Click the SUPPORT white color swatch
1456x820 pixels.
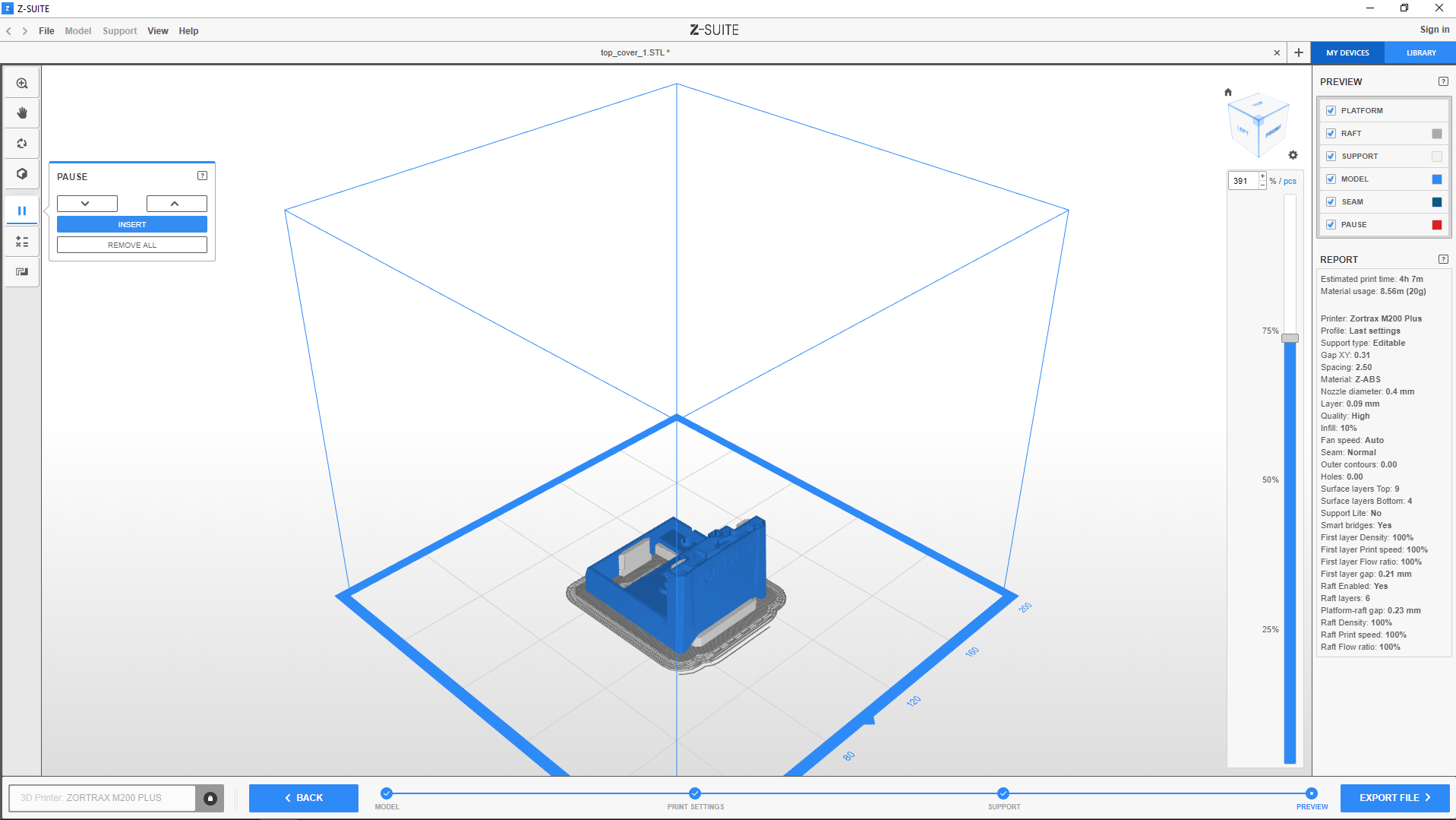pyautogui.click(x=1436, y=156)
